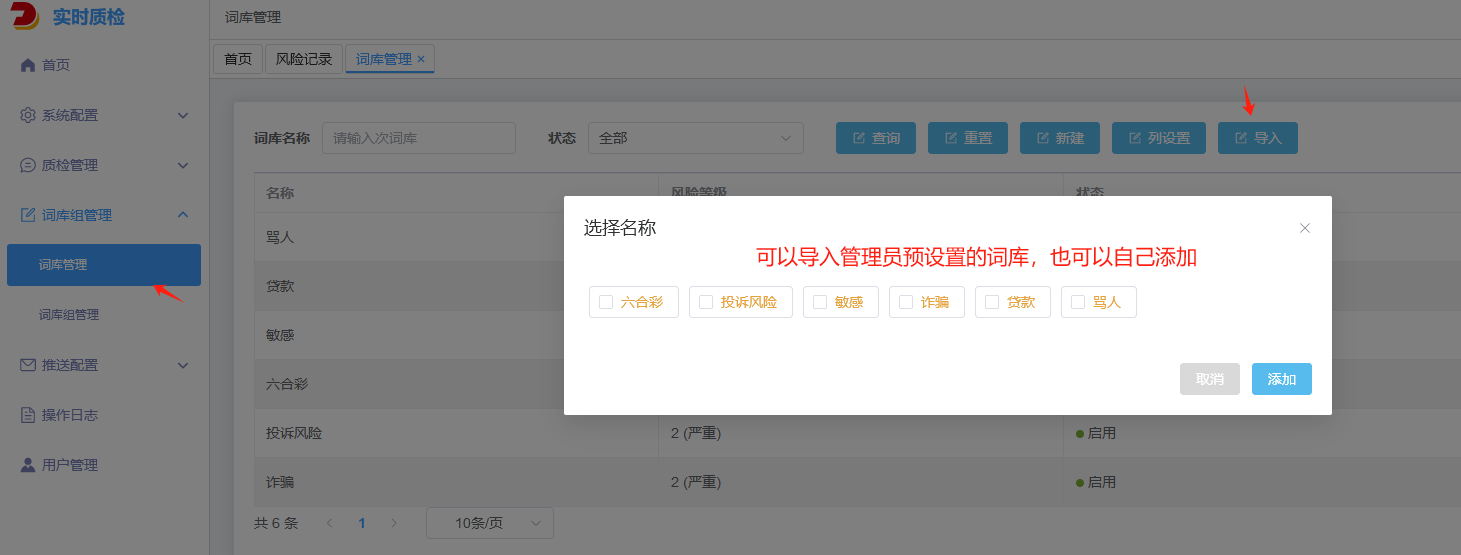Click the 推送配置 envelope icon

coord(28,365)
